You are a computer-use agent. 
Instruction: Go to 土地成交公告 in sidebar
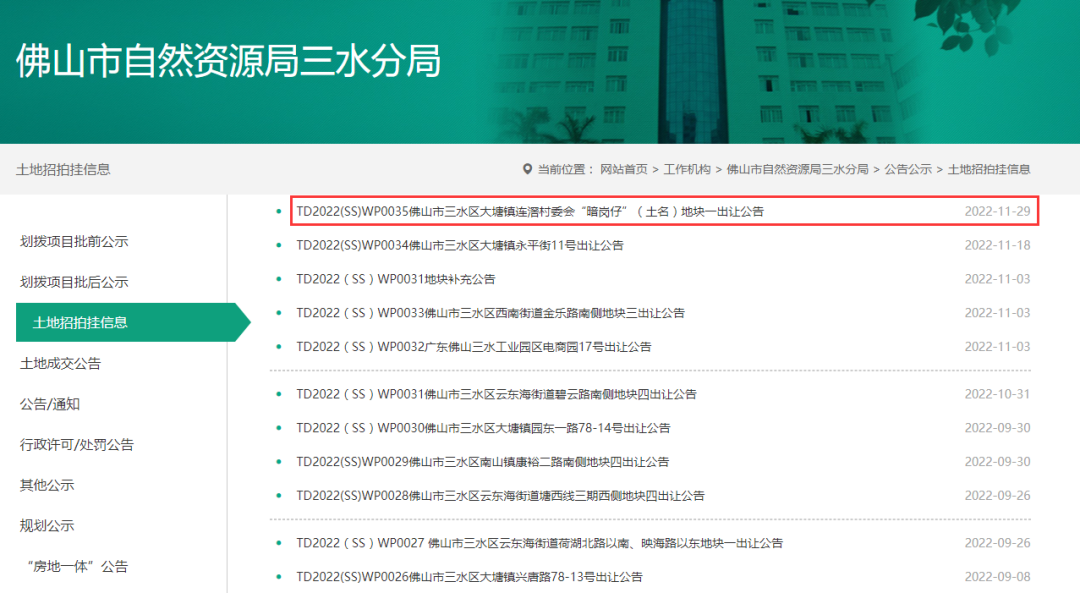point(60,364)
